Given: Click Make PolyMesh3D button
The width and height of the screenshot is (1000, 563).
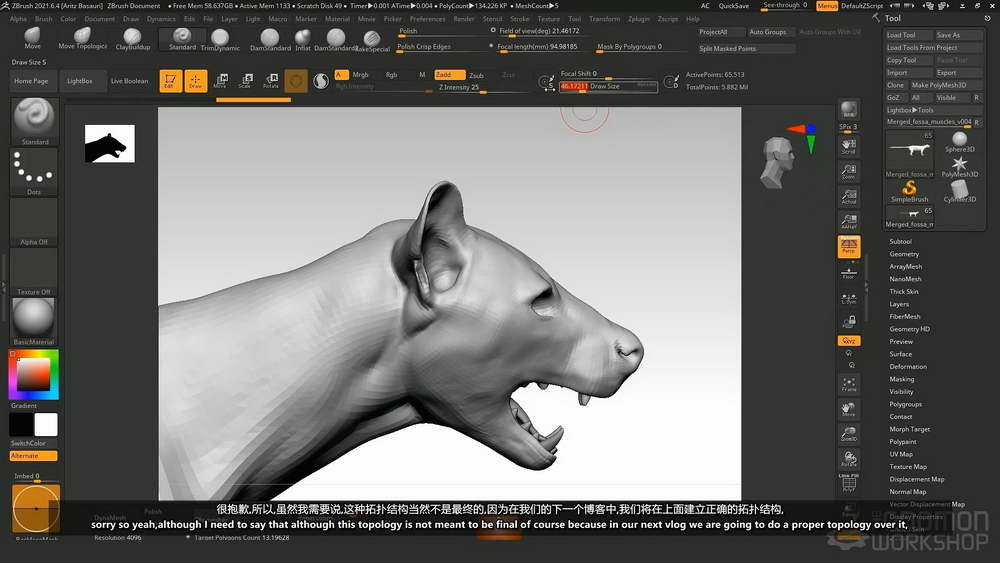Looking at the screenshot, I should click(x=946, y=85).
